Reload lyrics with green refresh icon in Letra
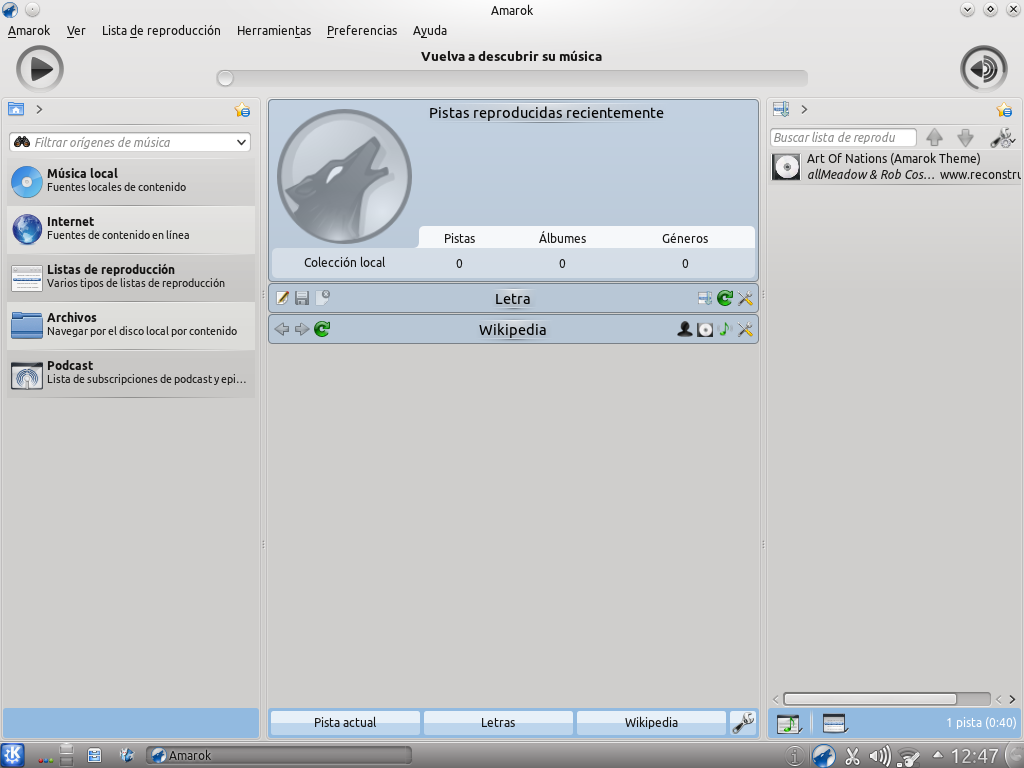The image size is (1024, 768). click(725, 298)
